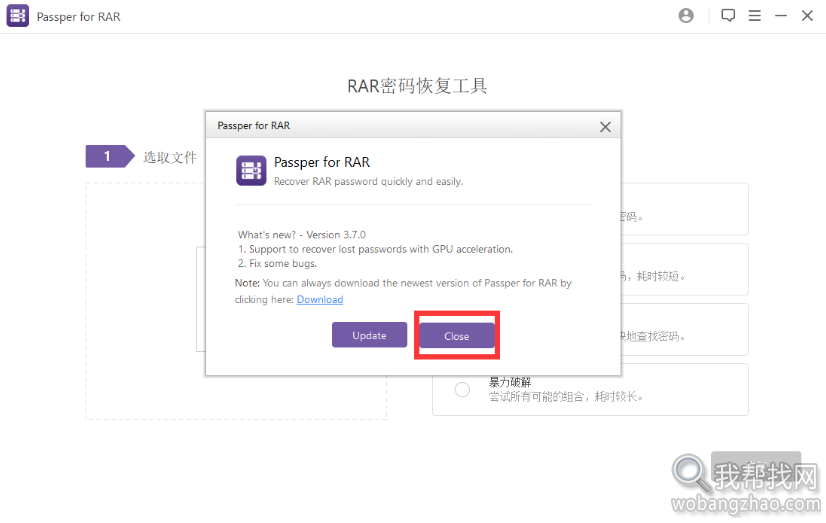The height and width of the screenshot is (523, 826).
Task: Select the 暴力破解 radio button
Action: point(462,390)
